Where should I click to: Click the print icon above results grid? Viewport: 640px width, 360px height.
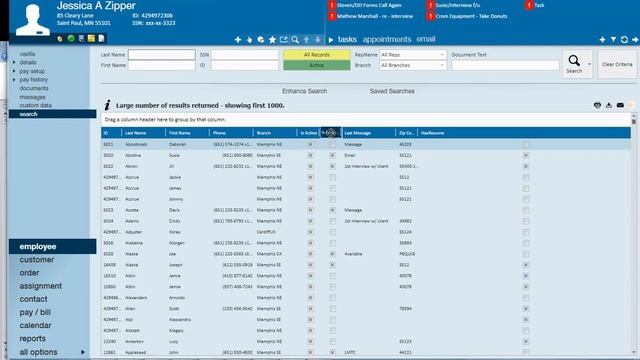pos(597,105)
